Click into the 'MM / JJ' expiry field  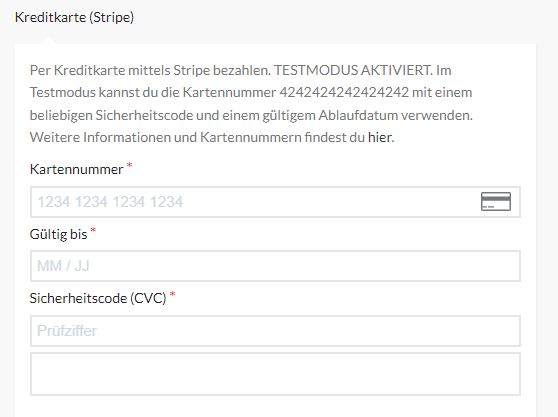(275, 266)
